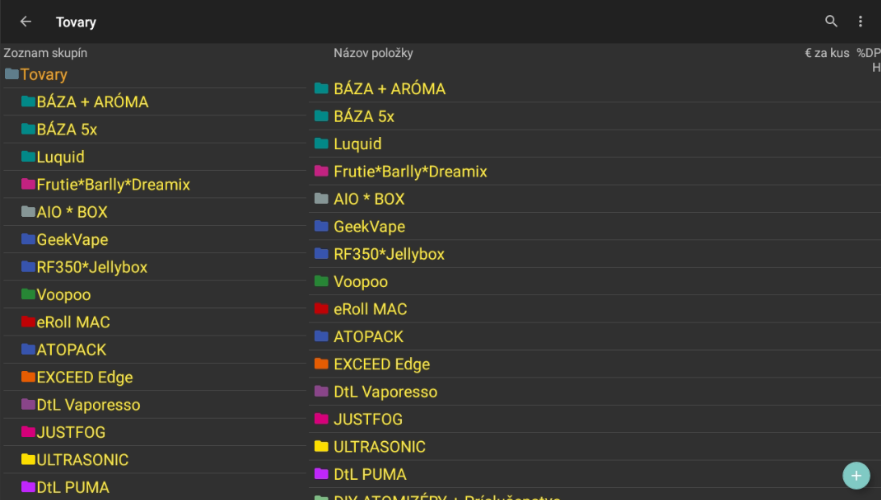Image resolution: width=881 pixels, height=500 pixels.
Task: Click the € za kus column header
Action: [x=826, y=53]
